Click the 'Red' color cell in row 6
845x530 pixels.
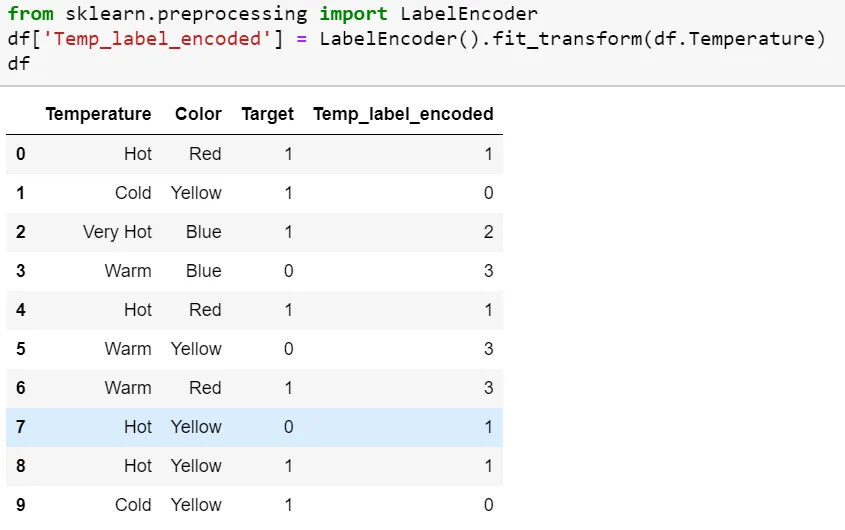pos(205,388)
